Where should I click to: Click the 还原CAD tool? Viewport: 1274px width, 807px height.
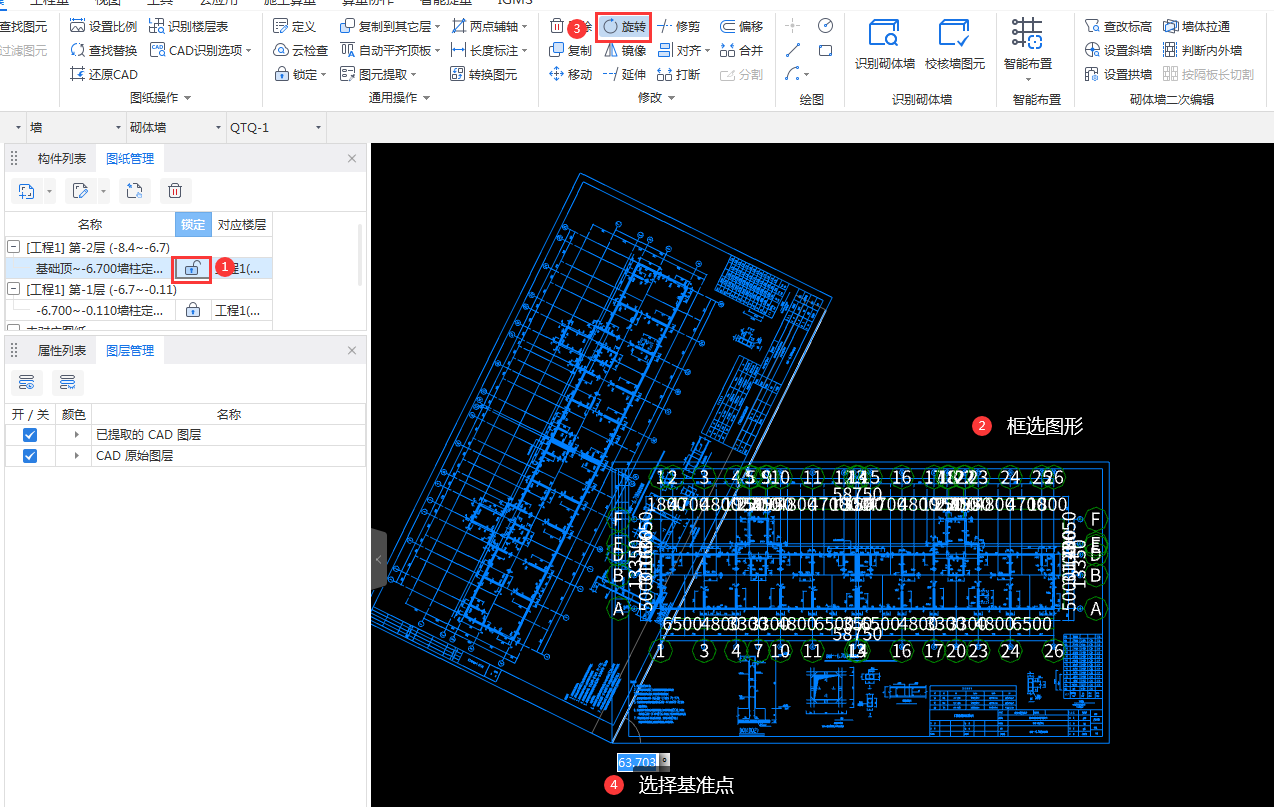pos(103,74)
